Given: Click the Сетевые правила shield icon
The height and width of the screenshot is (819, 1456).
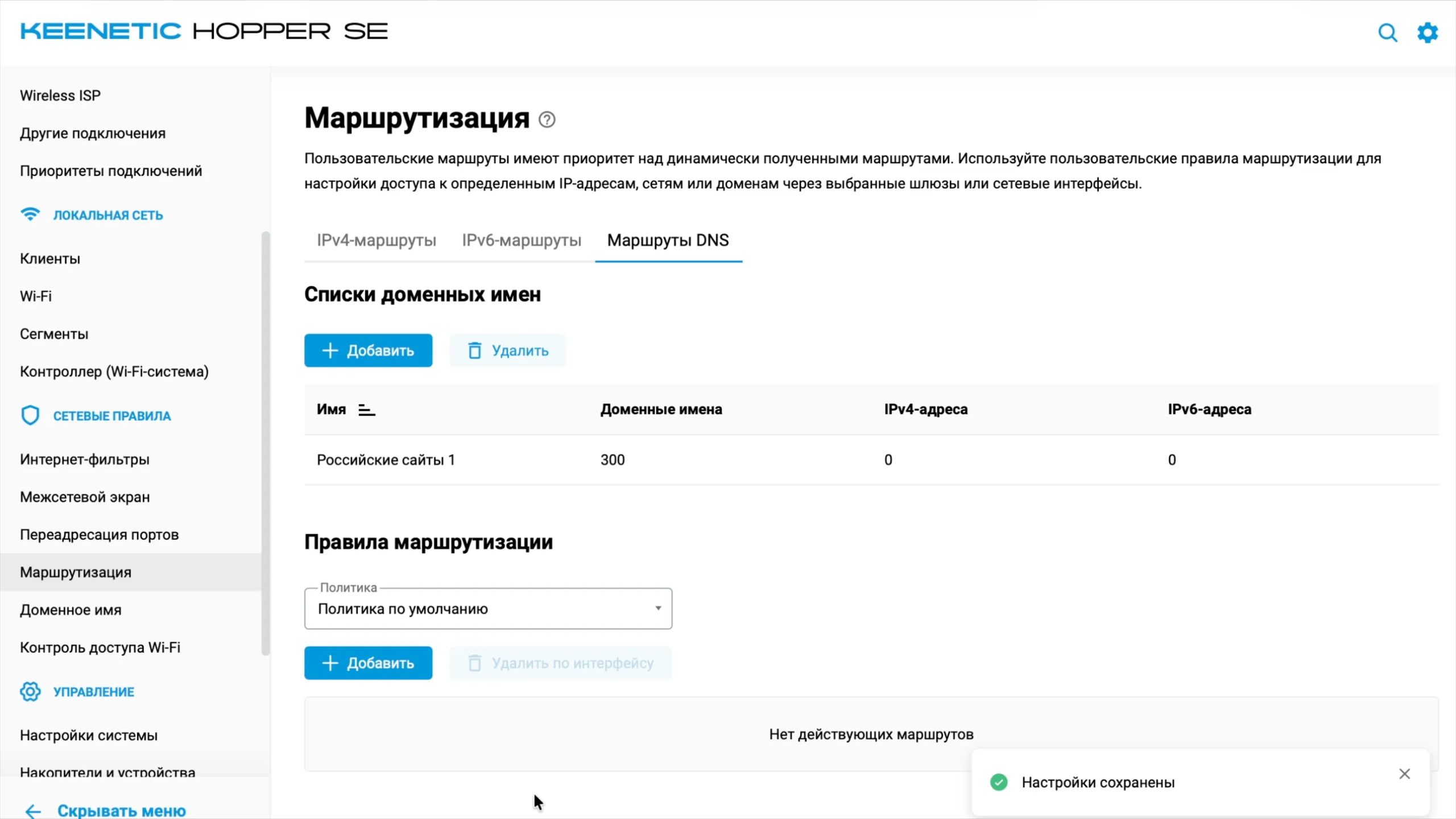Looking at the screenshot, I should (30, 415).
